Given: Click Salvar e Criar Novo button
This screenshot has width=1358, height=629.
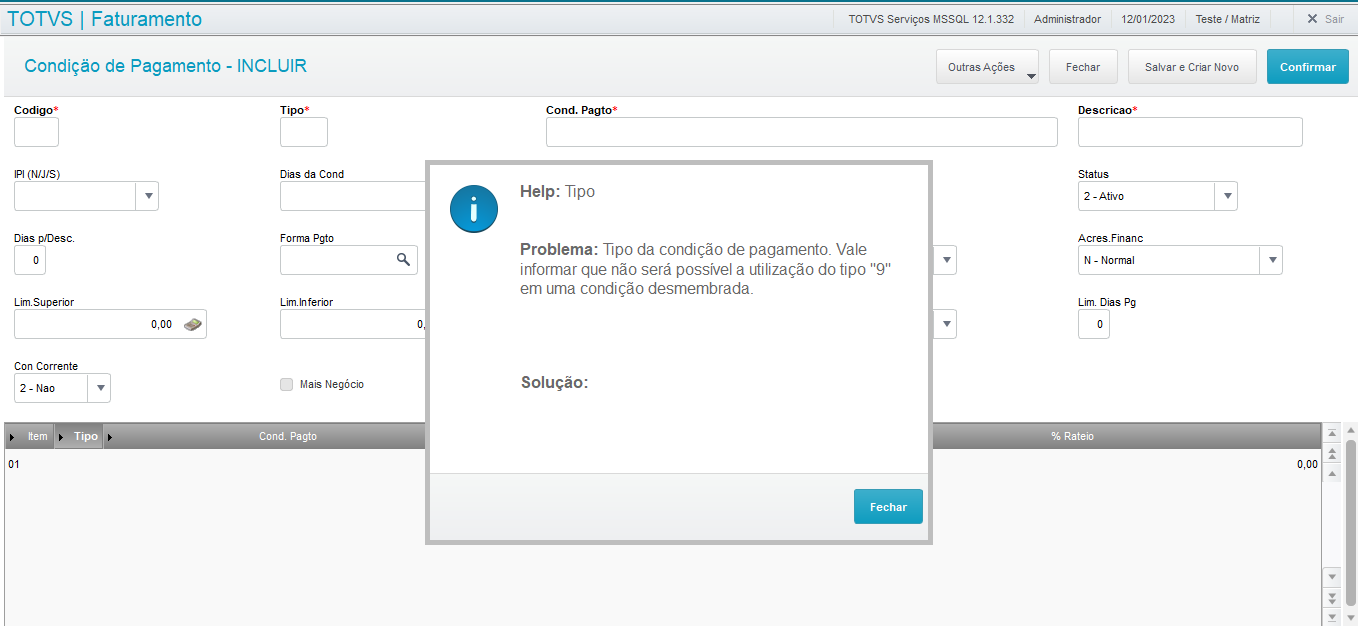Looking at the screenshot, I should pos(1192,67).
